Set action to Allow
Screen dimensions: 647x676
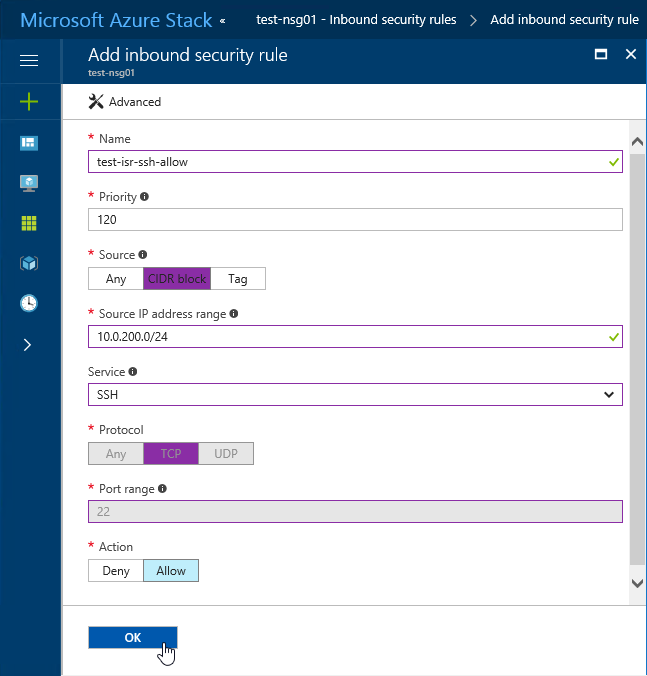171,570
